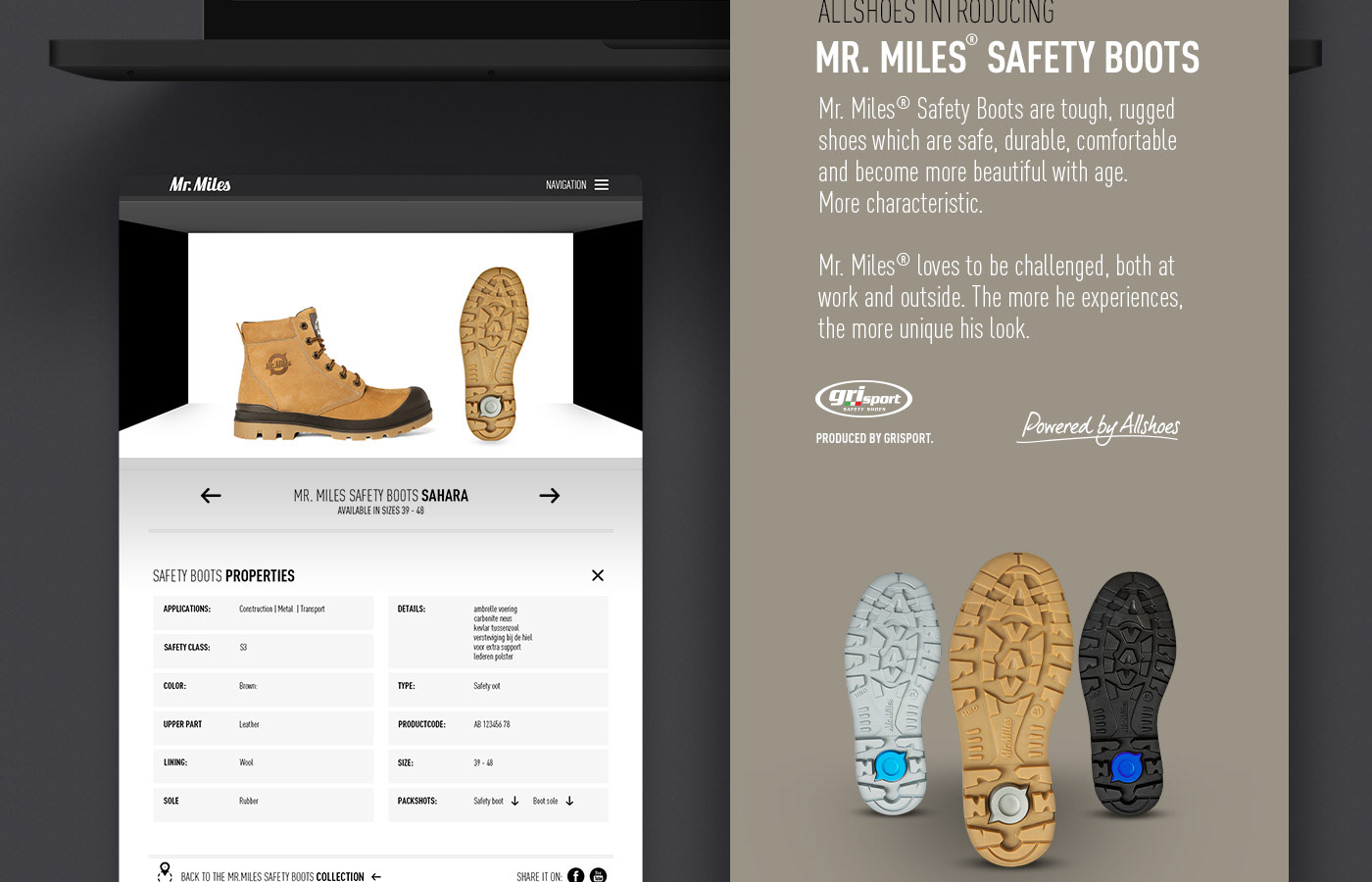Click the 'Safety Boots Properties' heading
1372x882 pixels.
223,576
